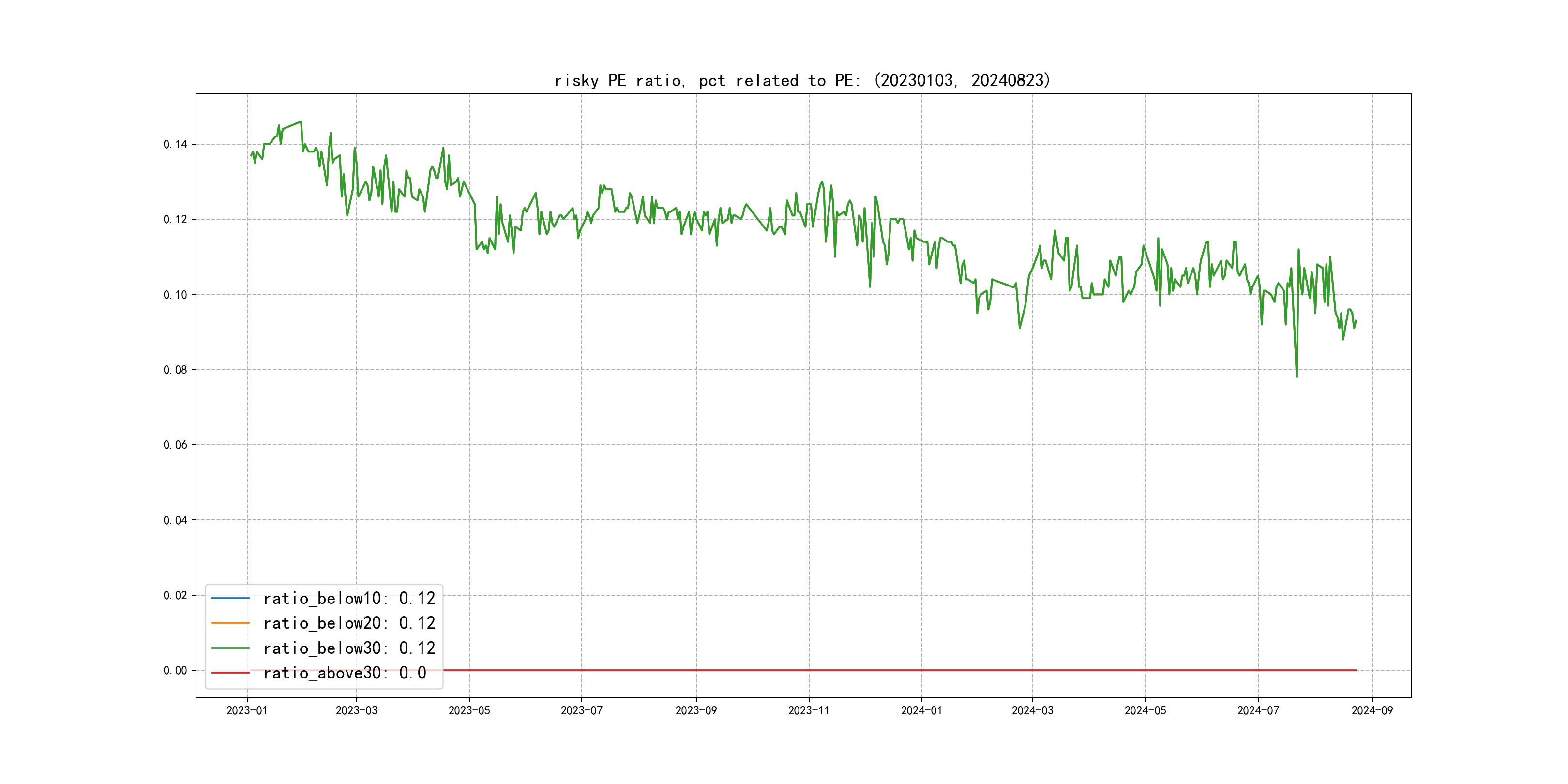Click the 2024-05 x-axis tick label

click(x=1145, y=711)
